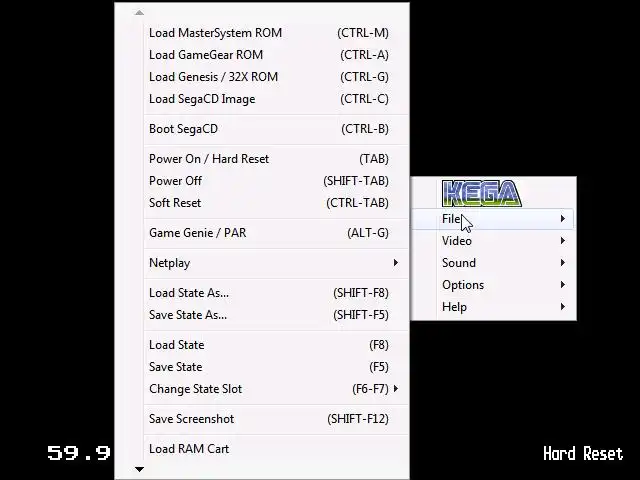Image resolution: width=640 pixels, height=480 pixels.
Task: Open the Options submenu
Action: (493, 285)
